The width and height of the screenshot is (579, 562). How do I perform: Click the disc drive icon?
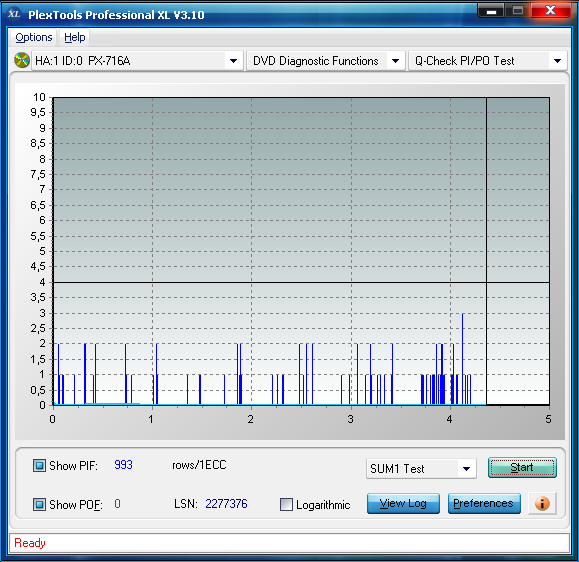coord(22,60)
